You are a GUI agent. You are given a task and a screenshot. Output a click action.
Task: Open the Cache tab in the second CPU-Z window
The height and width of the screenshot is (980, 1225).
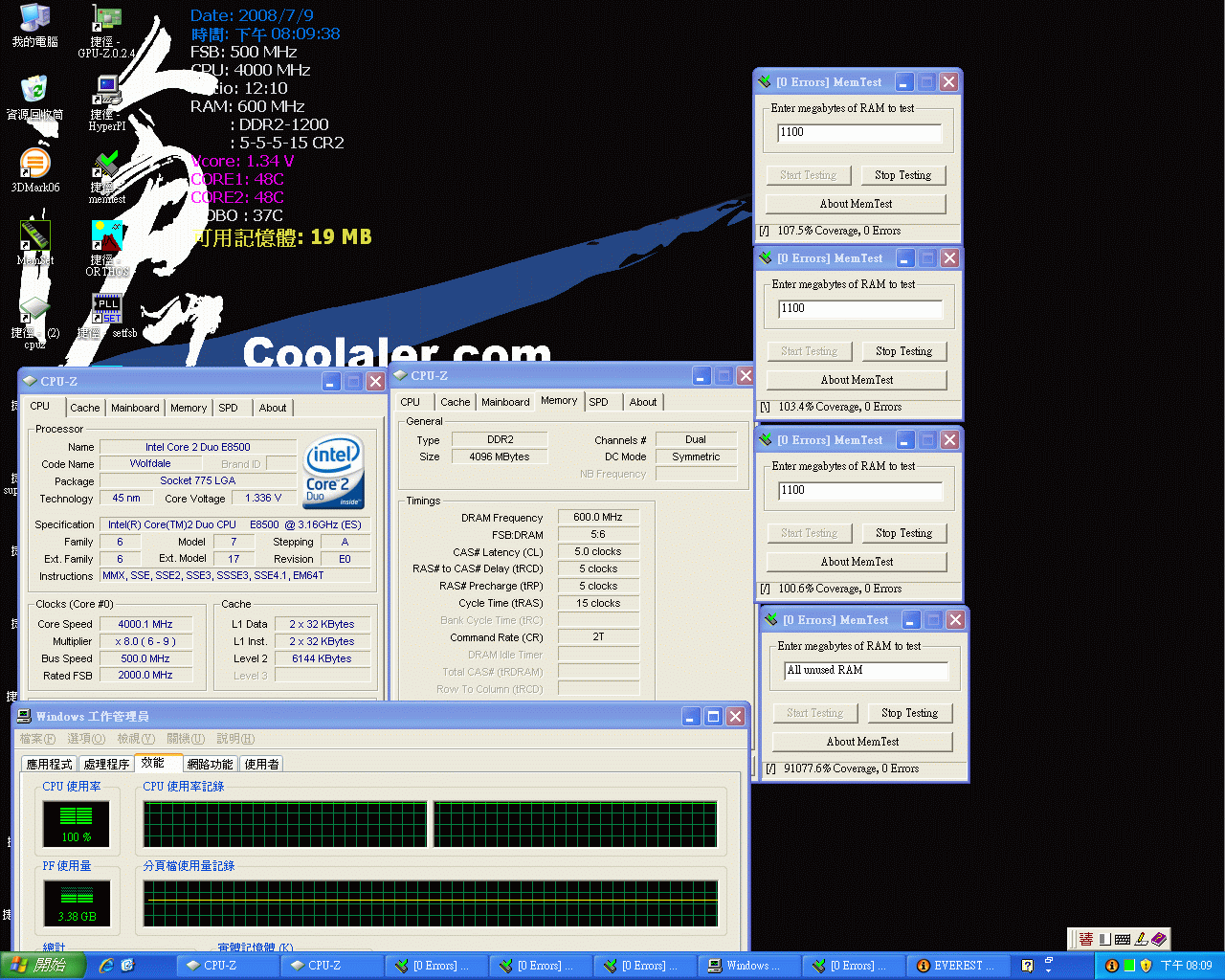[455, 401]
